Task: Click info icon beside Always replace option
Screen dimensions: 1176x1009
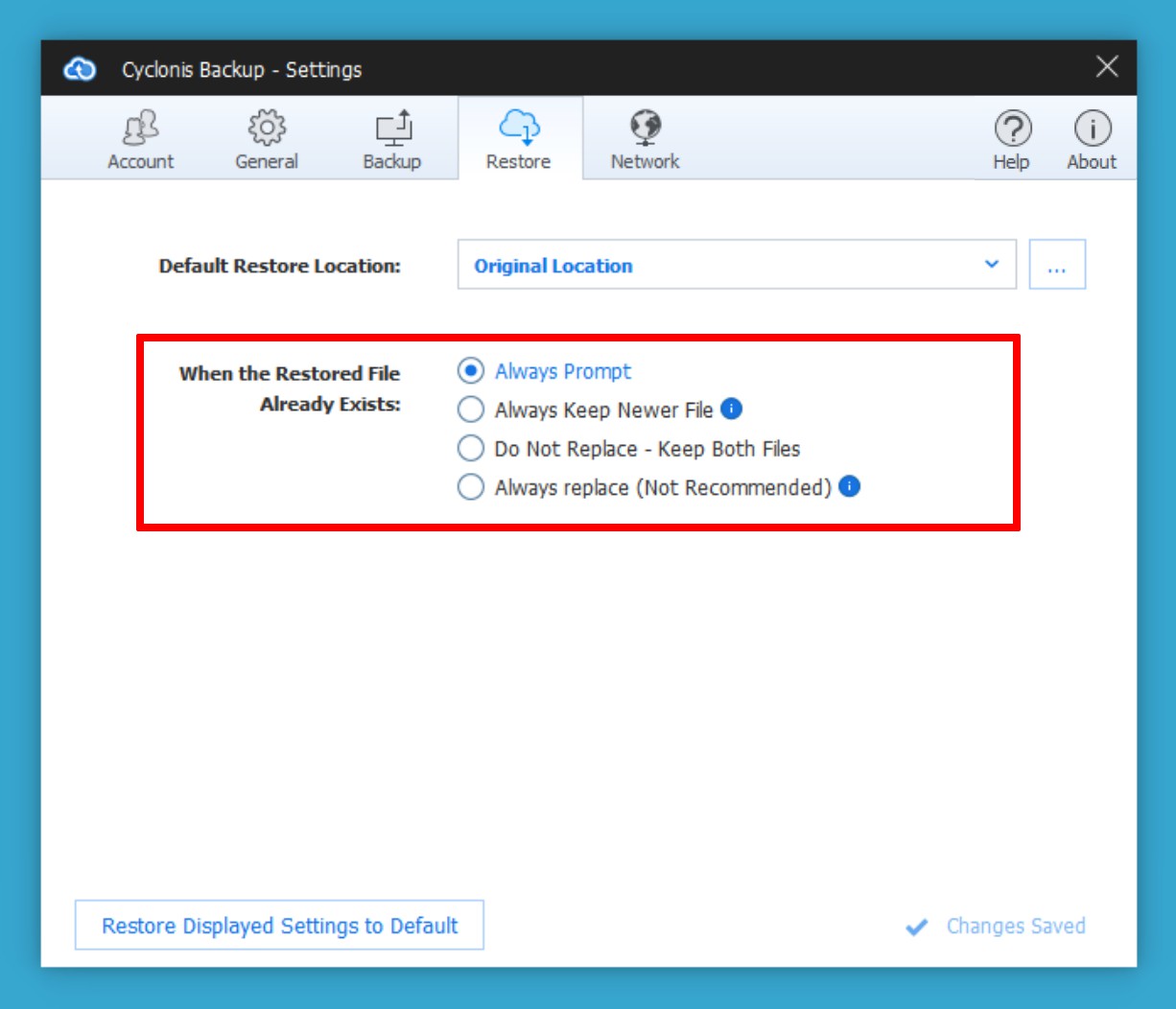Action: tap(849, 486)
